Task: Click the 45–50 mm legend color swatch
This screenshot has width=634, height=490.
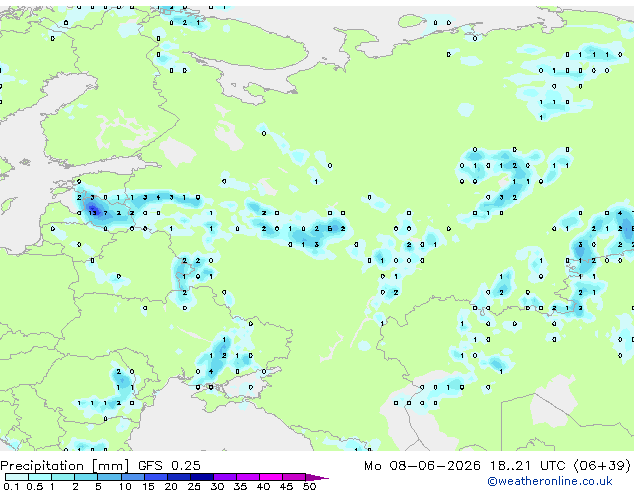Action: [x=294, y=477]
